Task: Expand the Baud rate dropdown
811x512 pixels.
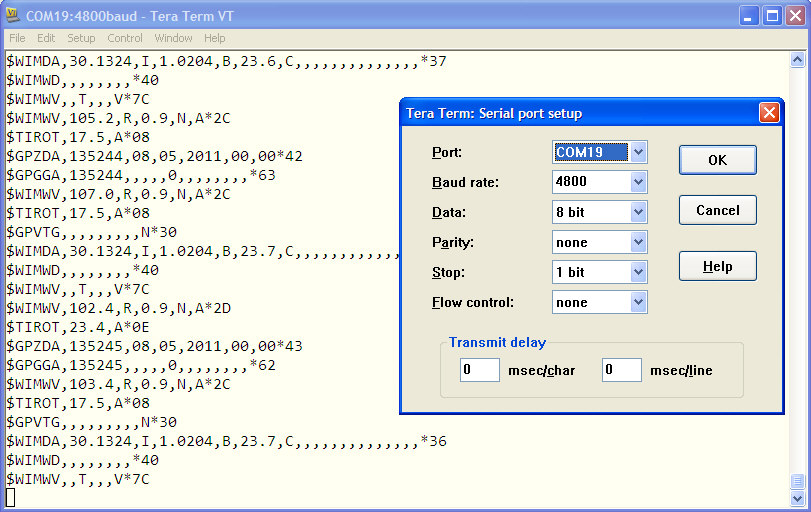Action: point(638,182)
